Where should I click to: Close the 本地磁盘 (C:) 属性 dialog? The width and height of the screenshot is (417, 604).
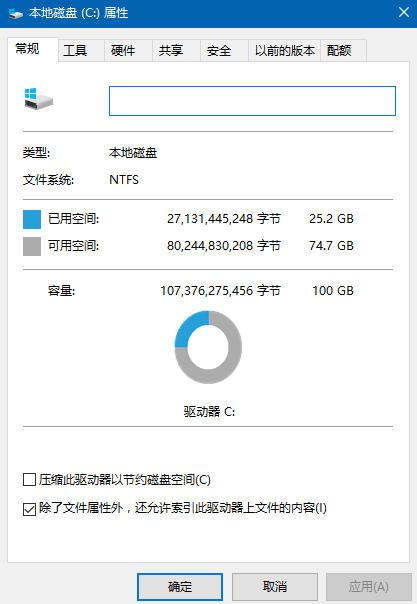pos(404,13)
